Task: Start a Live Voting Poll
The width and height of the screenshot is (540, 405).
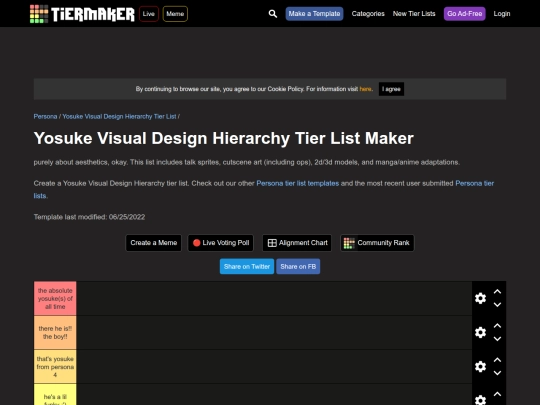Action: pyautogui.click(x=221, y=243)
